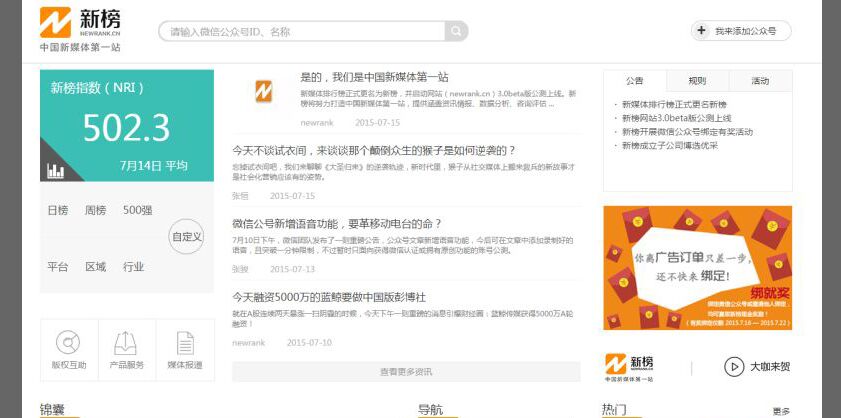Open notice 新榜网站3.0beta版公测上线
This screenshot has width=841, height=418.
tap(676, 118)
